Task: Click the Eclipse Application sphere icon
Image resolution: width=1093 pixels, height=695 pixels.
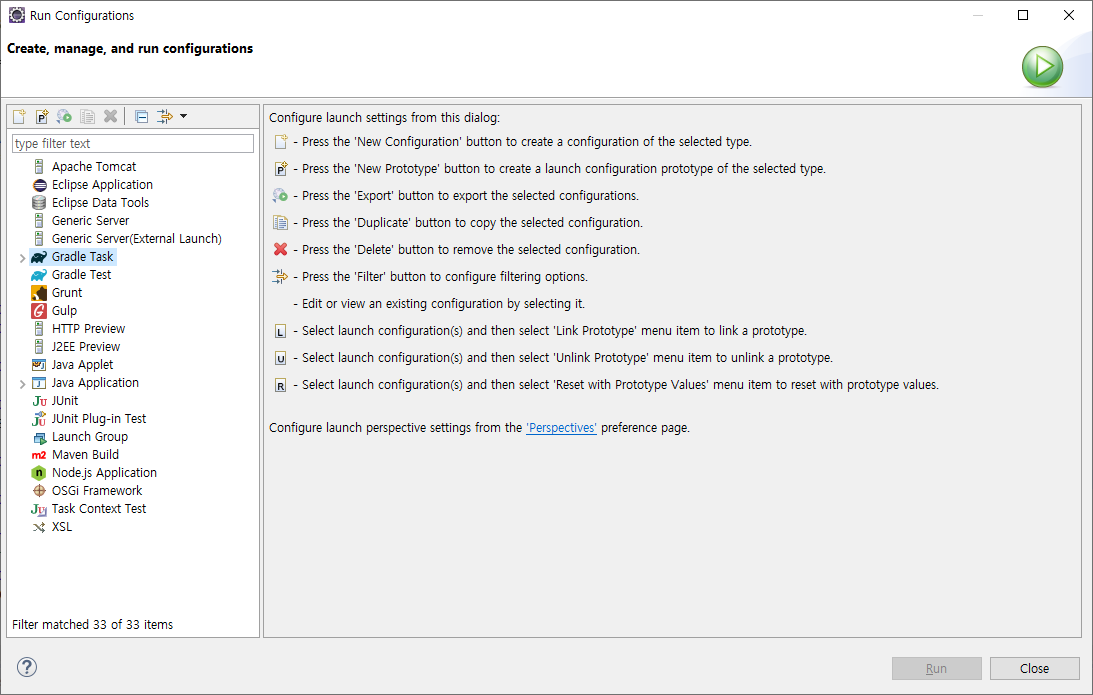Action: tap(39, 185)
